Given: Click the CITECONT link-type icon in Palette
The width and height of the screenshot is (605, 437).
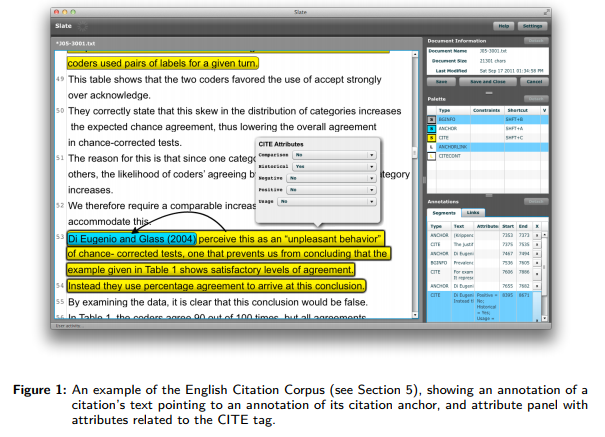Looking at the screenshot, I should [432, 156].
